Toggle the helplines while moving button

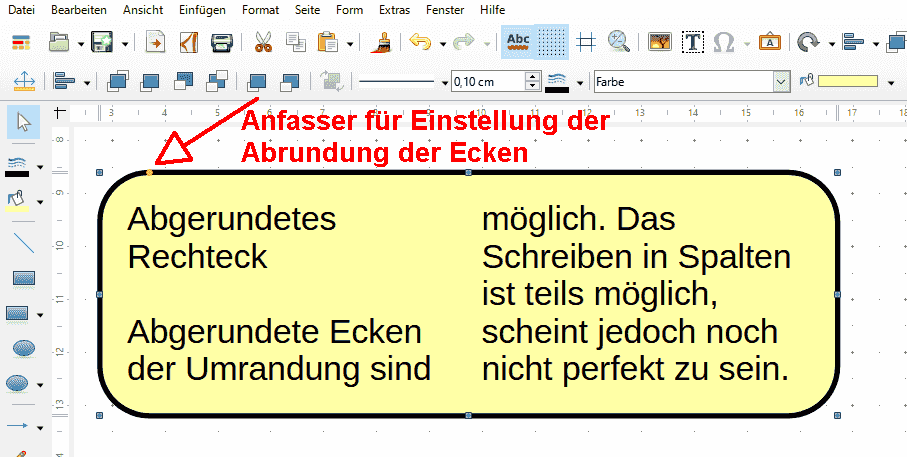pyautogui.click(x=586, y=42)
